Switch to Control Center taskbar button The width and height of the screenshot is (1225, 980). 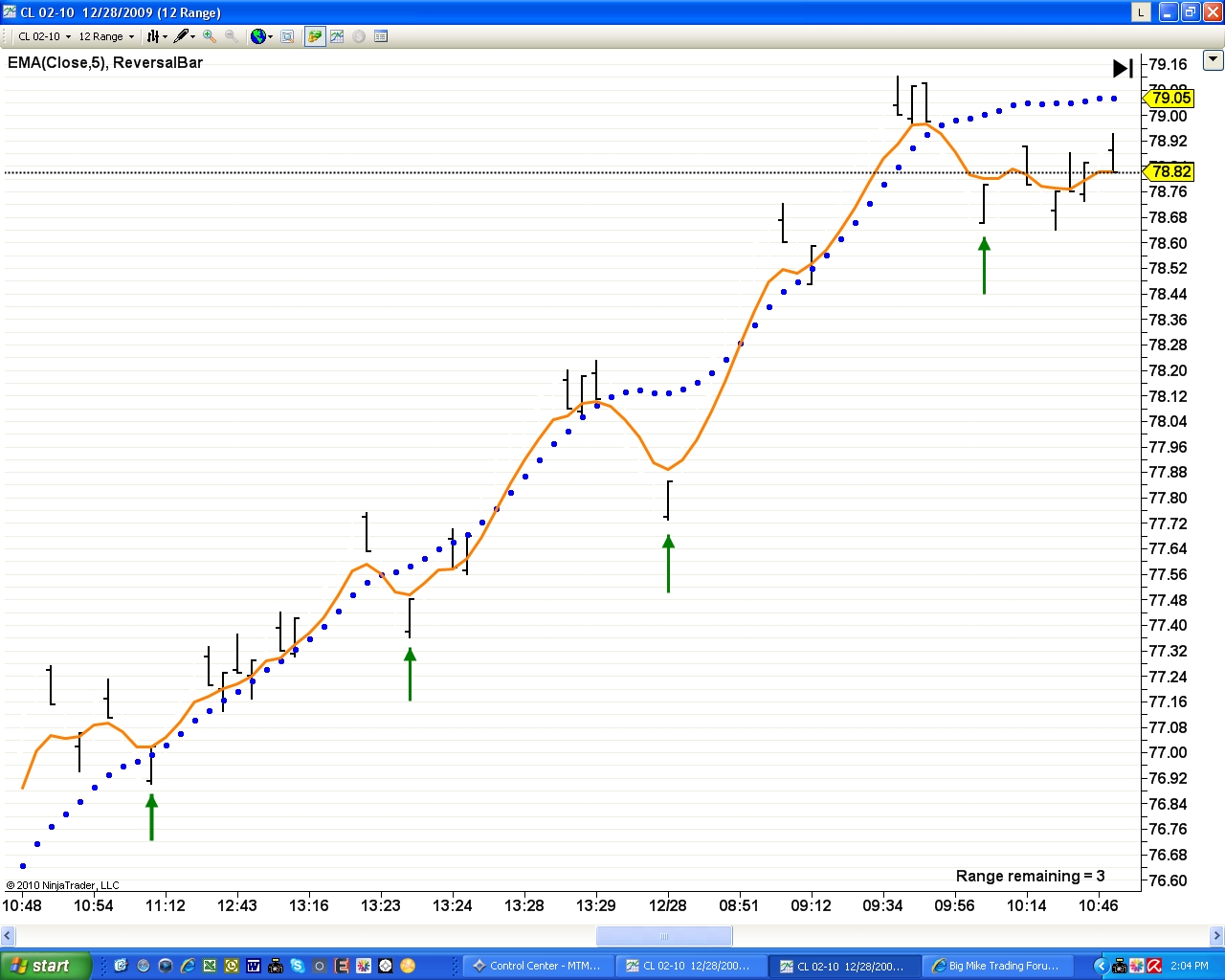537,966
